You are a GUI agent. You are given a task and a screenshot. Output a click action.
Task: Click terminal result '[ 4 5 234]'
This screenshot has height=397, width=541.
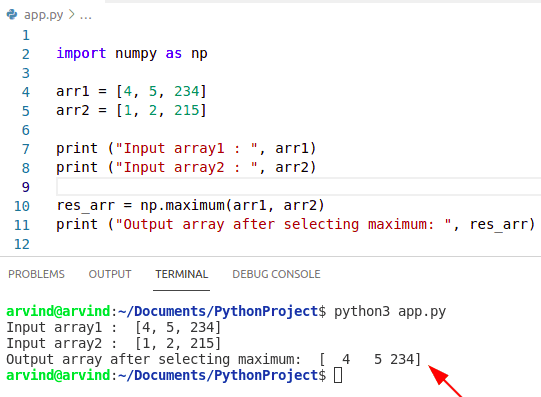pos(370,359)
